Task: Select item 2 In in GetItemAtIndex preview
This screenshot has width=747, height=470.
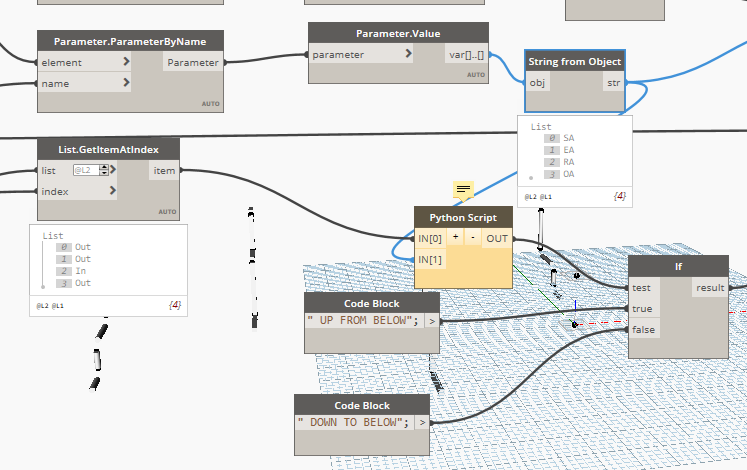Action: [x=71, y=271]
